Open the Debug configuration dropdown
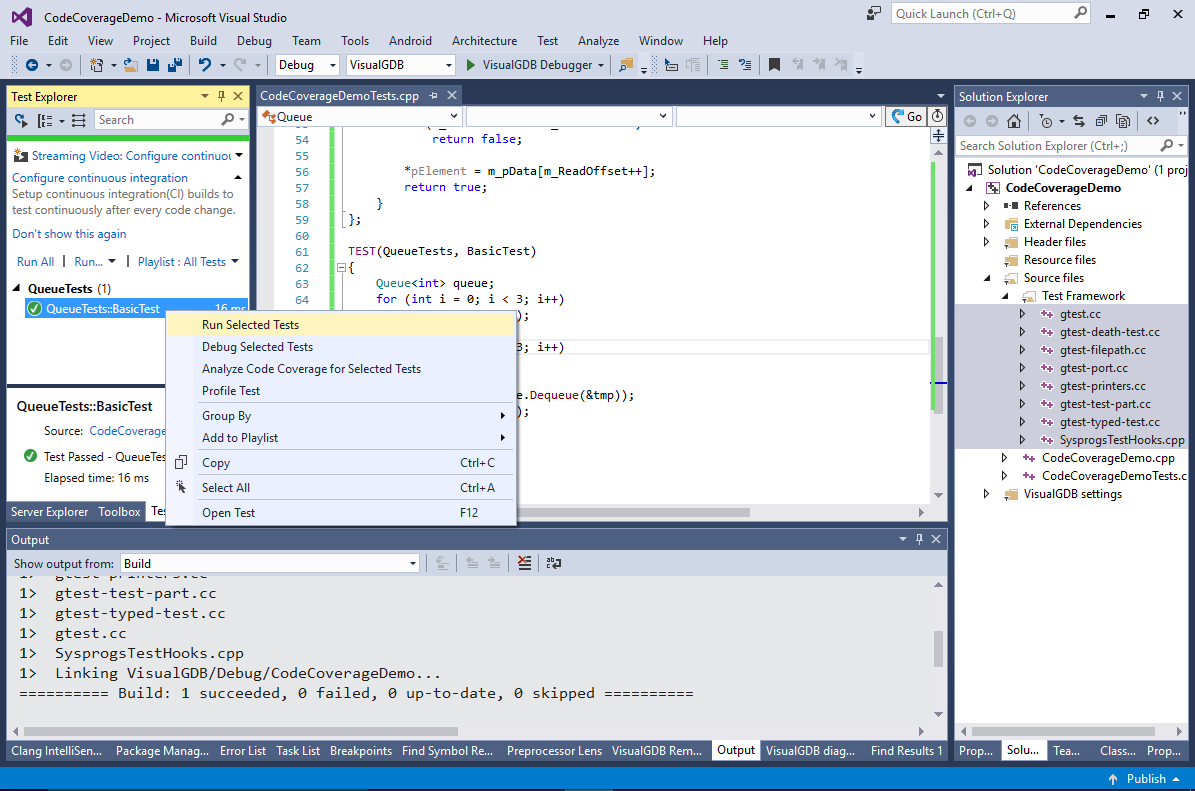1195x791 pixels. (x=307, y=65)
